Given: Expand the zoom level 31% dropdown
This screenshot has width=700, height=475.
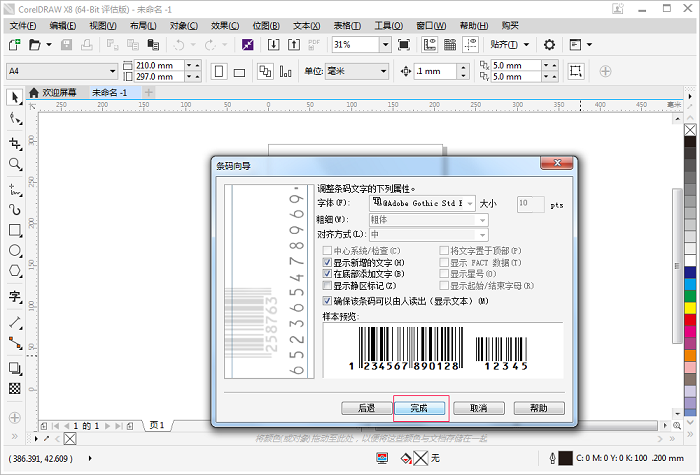Looking at the screenshot, I should tap(384, 45).
